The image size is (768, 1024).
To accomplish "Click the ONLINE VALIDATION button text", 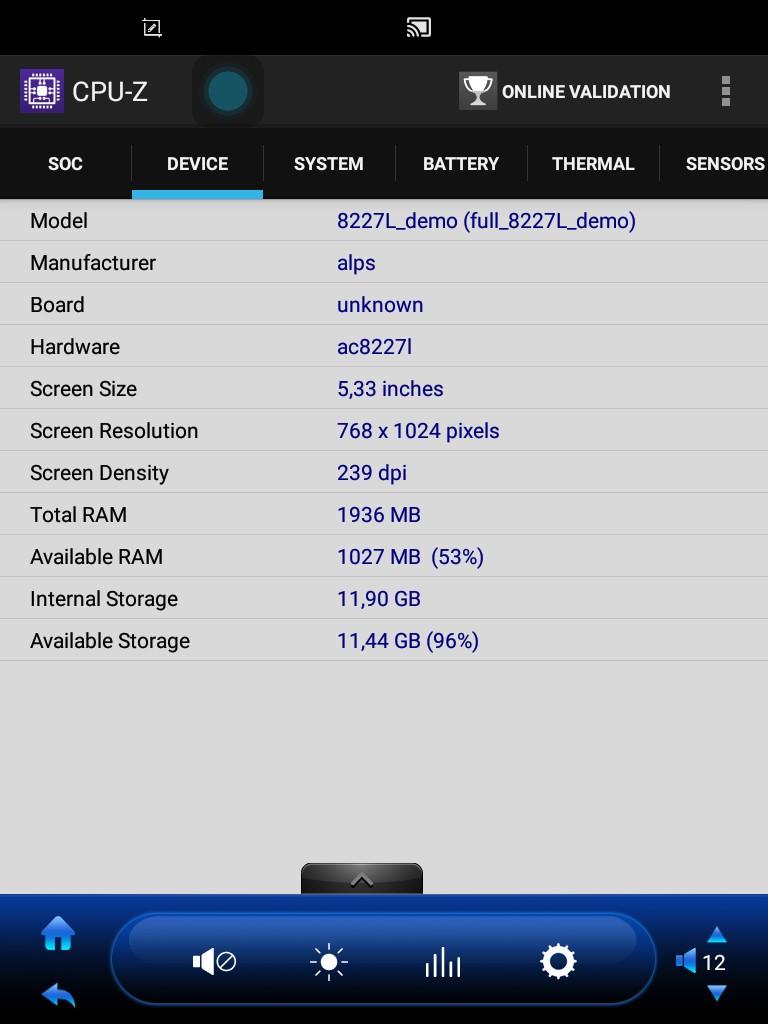I will point(586,91).
